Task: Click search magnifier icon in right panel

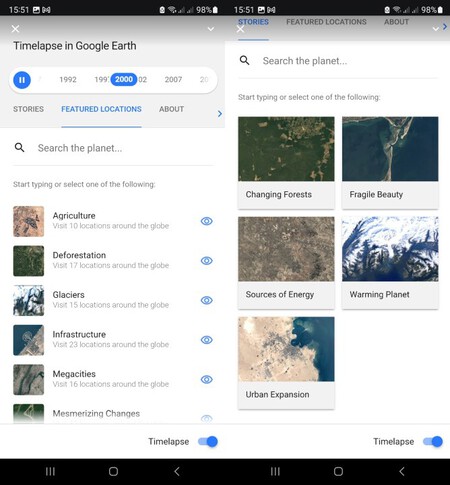Action: point(245,60)
